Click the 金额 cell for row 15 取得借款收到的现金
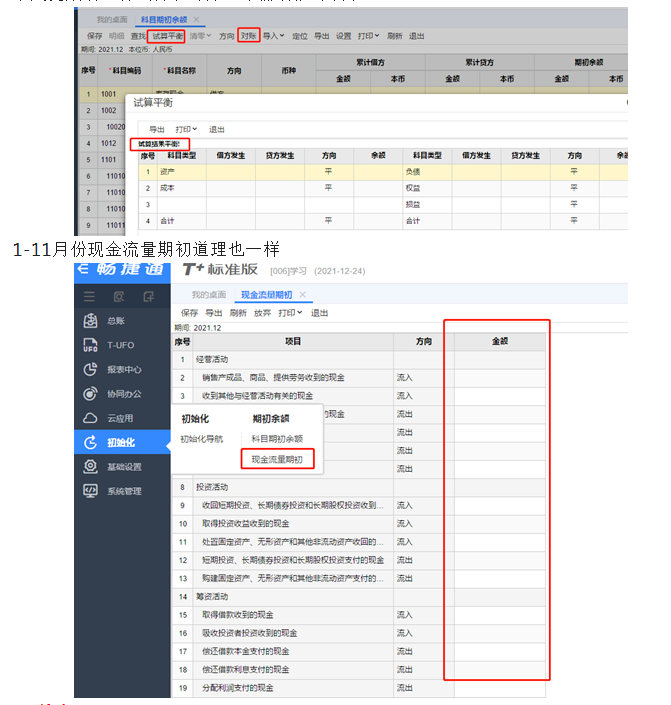 click(x=500, y=615)
